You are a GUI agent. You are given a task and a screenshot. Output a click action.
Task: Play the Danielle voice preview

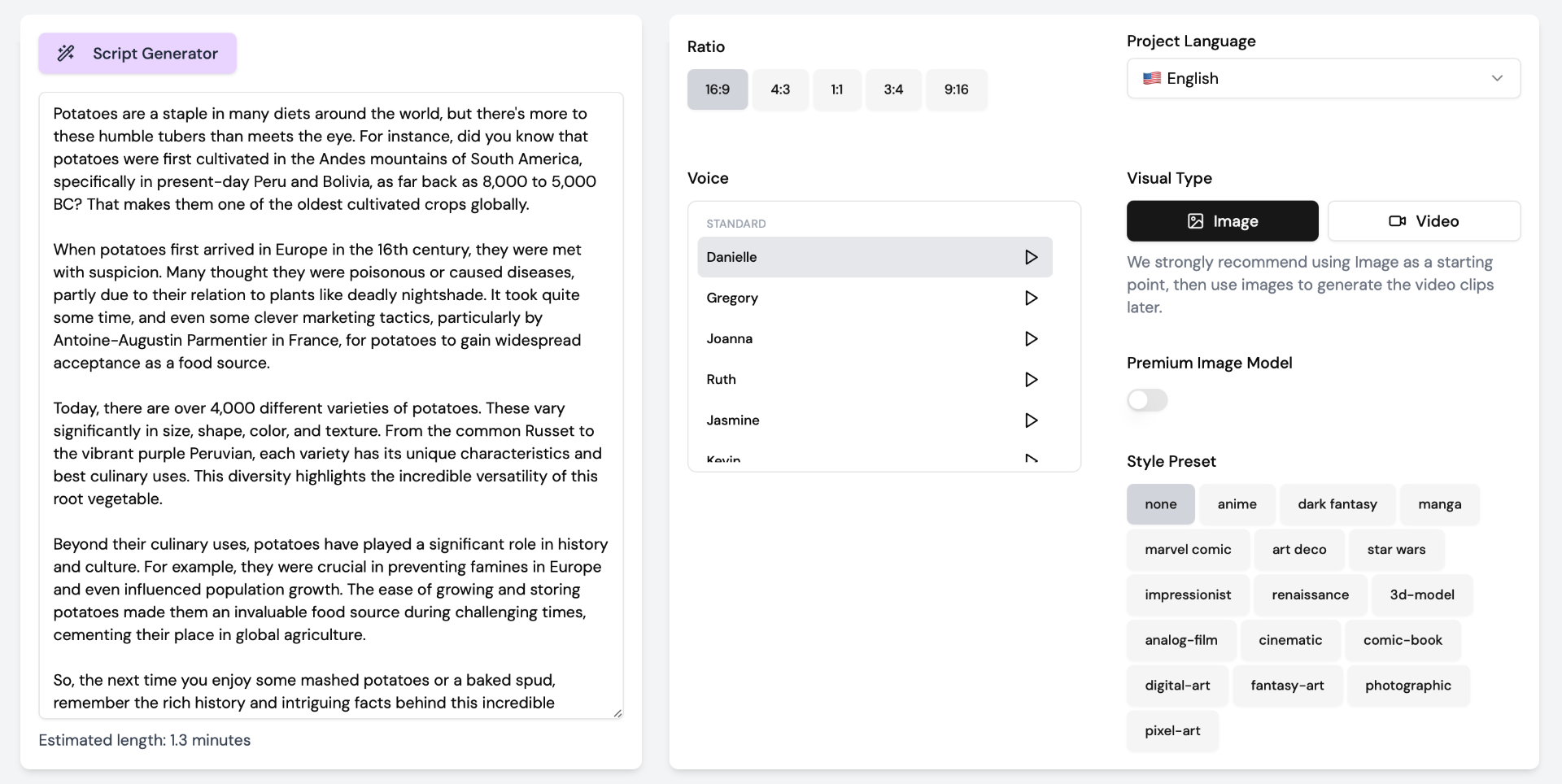[x=1031, y=257]
